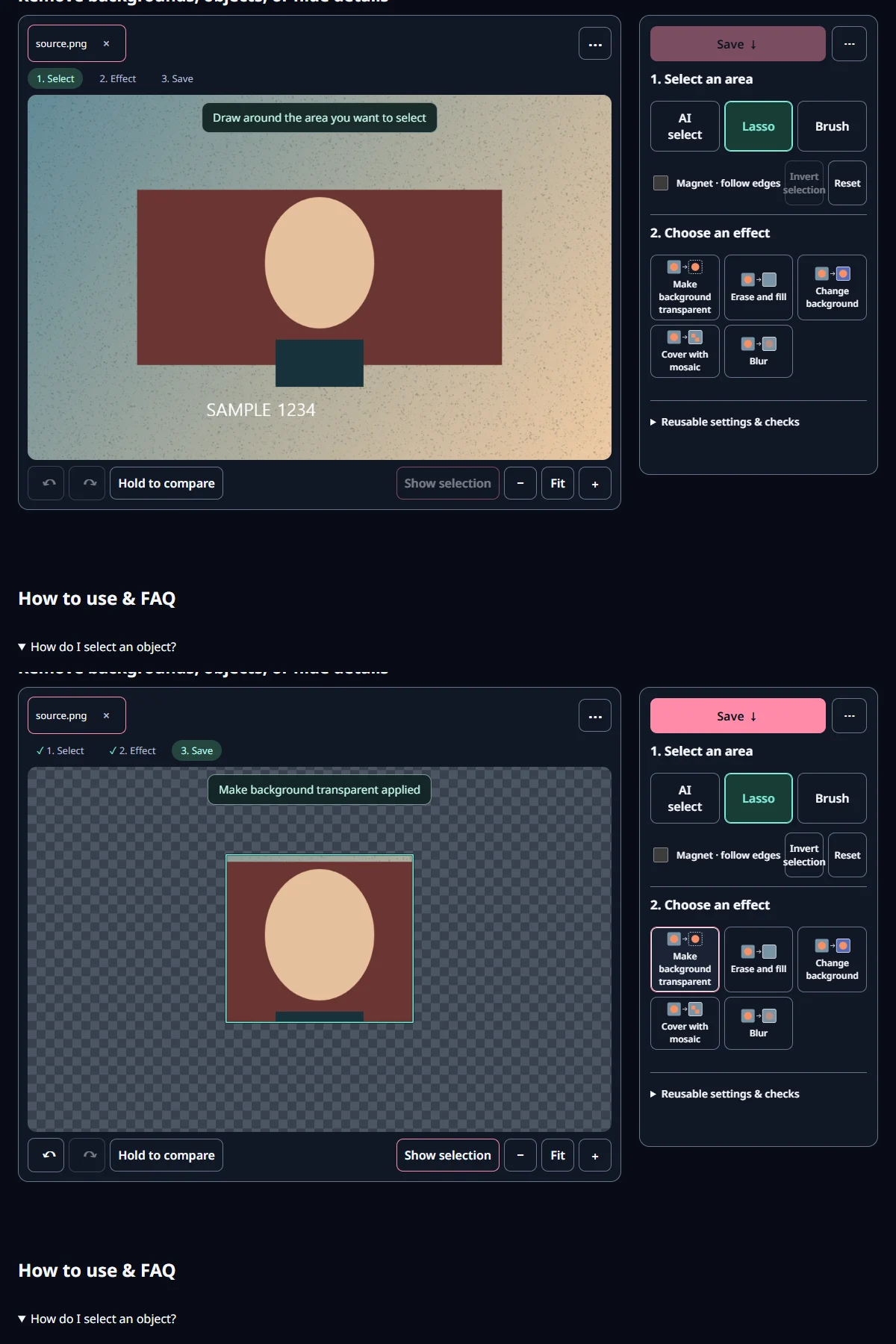
Task: Expand Reusable settings & checks in lower panel
Action: (725, 1094)
